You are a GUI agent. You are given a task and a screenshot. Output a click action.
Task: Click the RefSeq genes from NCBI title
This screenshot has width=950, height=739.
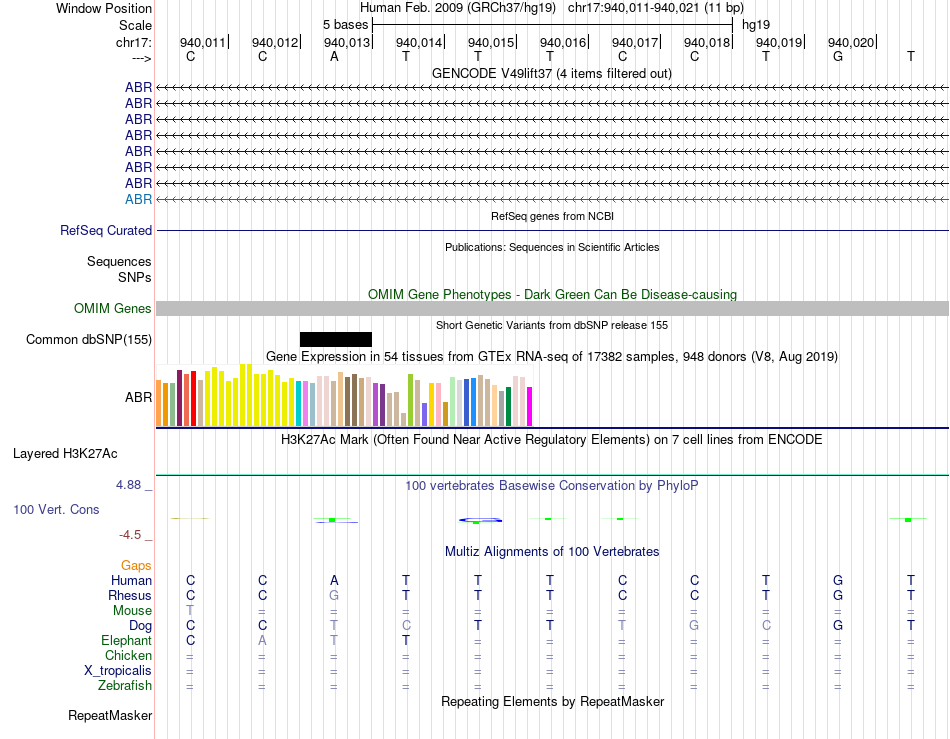point(552,216)
